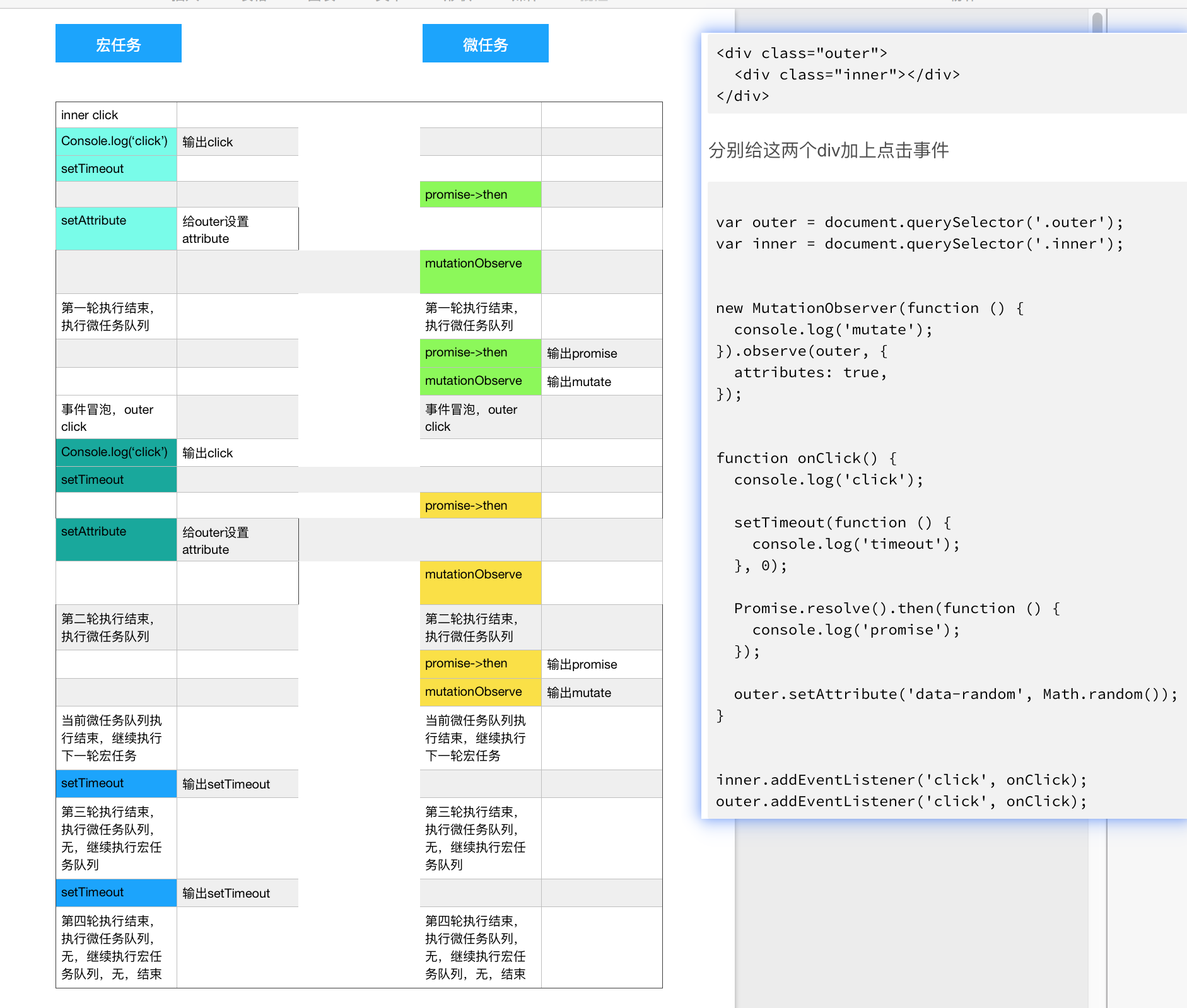Click the outer.addEventListener('click', onClick) line

coord(901,802)
